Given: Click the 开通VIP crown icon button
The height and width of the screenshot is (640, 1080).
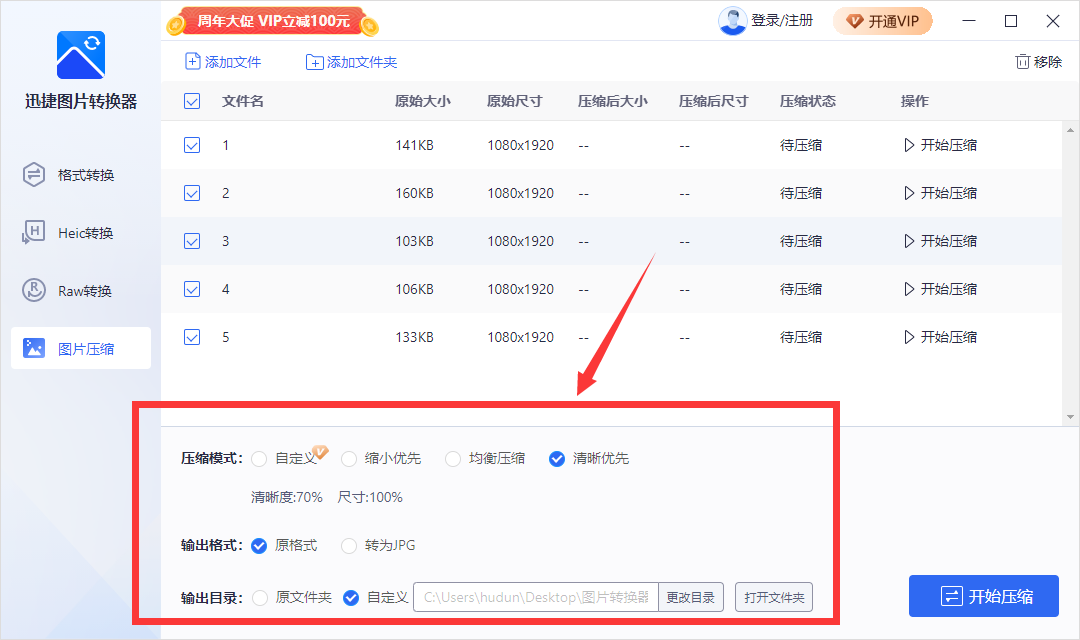Looking at the screenshot, I should (x=855, y=20).
